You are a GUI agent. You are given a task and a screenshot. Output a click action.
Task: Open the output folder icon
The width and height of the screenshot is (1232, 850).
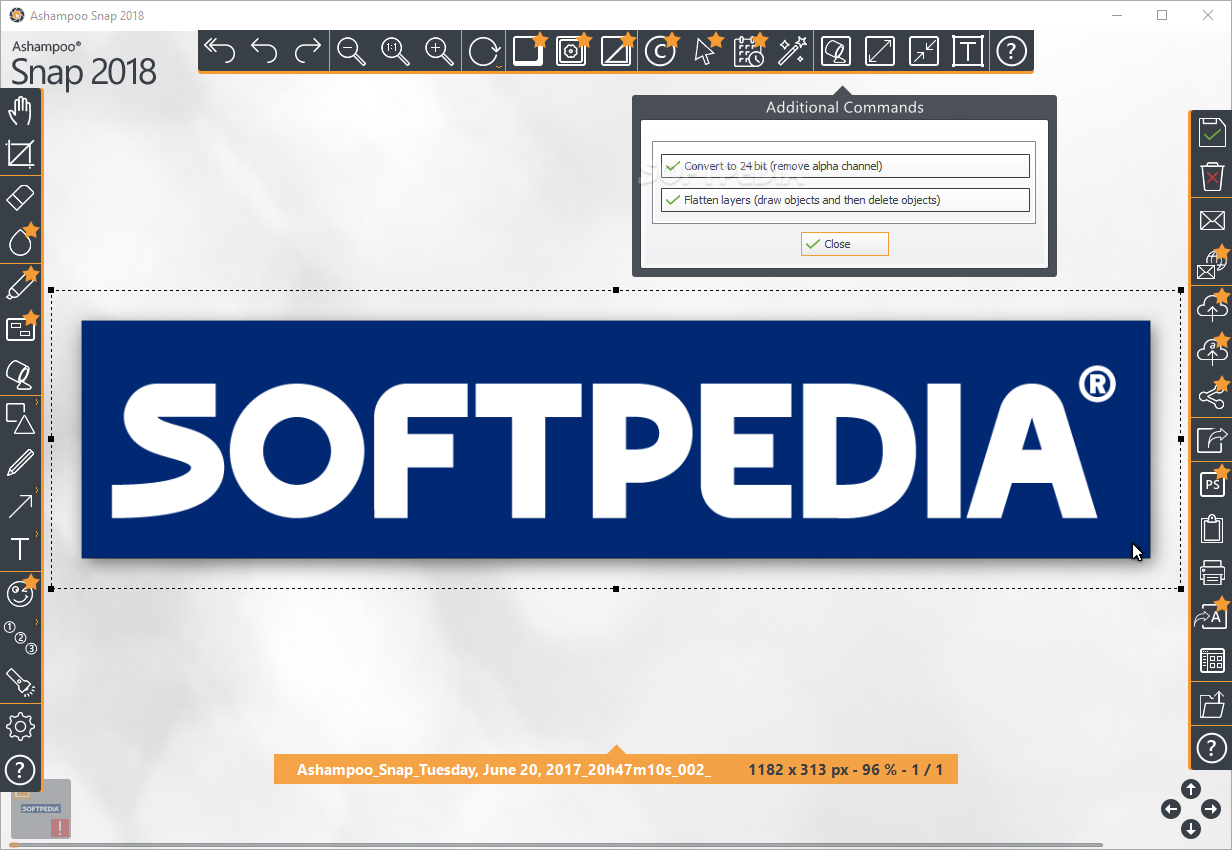[1212, 704]
